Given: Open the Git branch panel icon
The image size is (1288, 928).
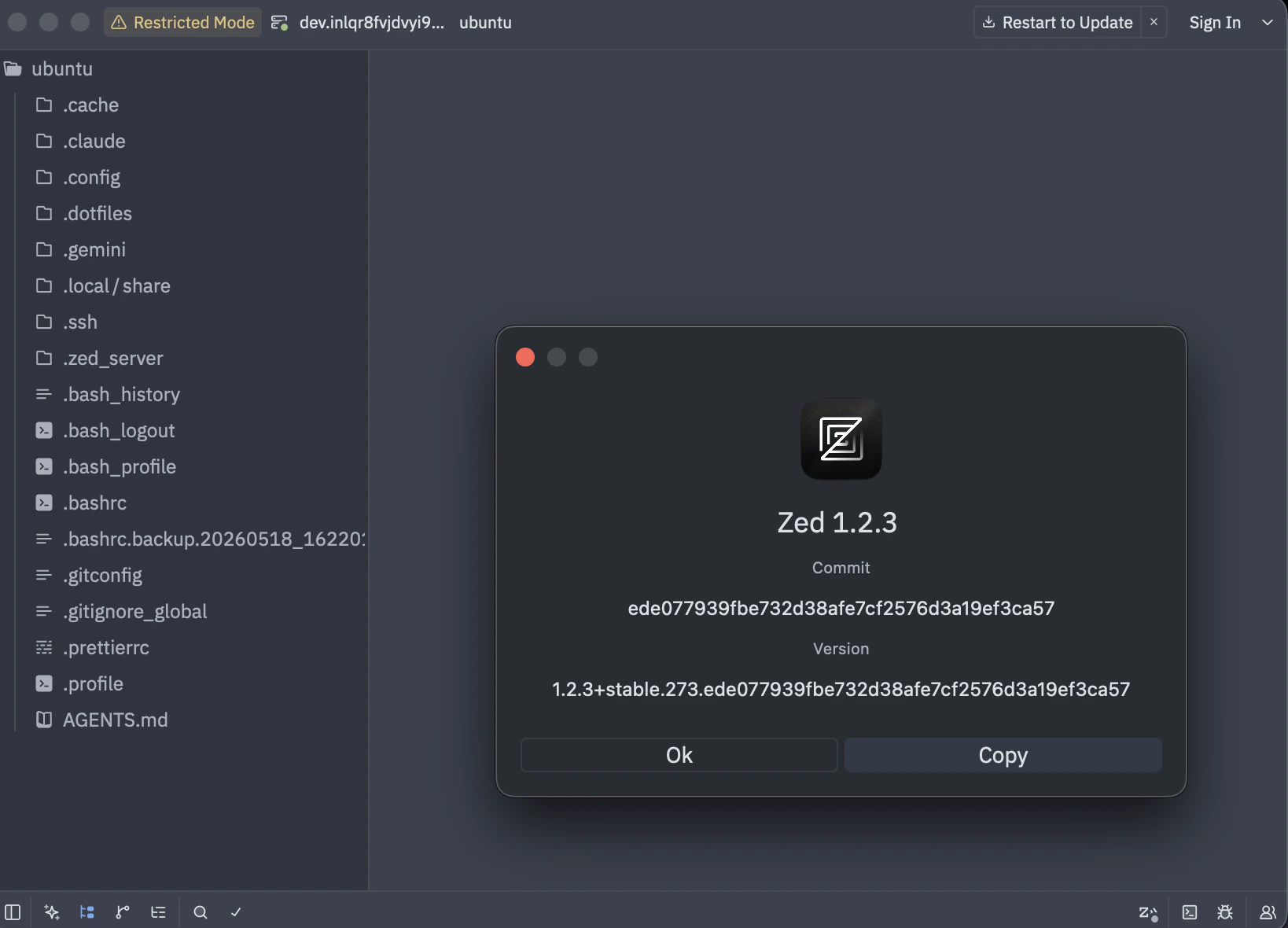Looking at the screenshot, I should click(x=123, y=912).
